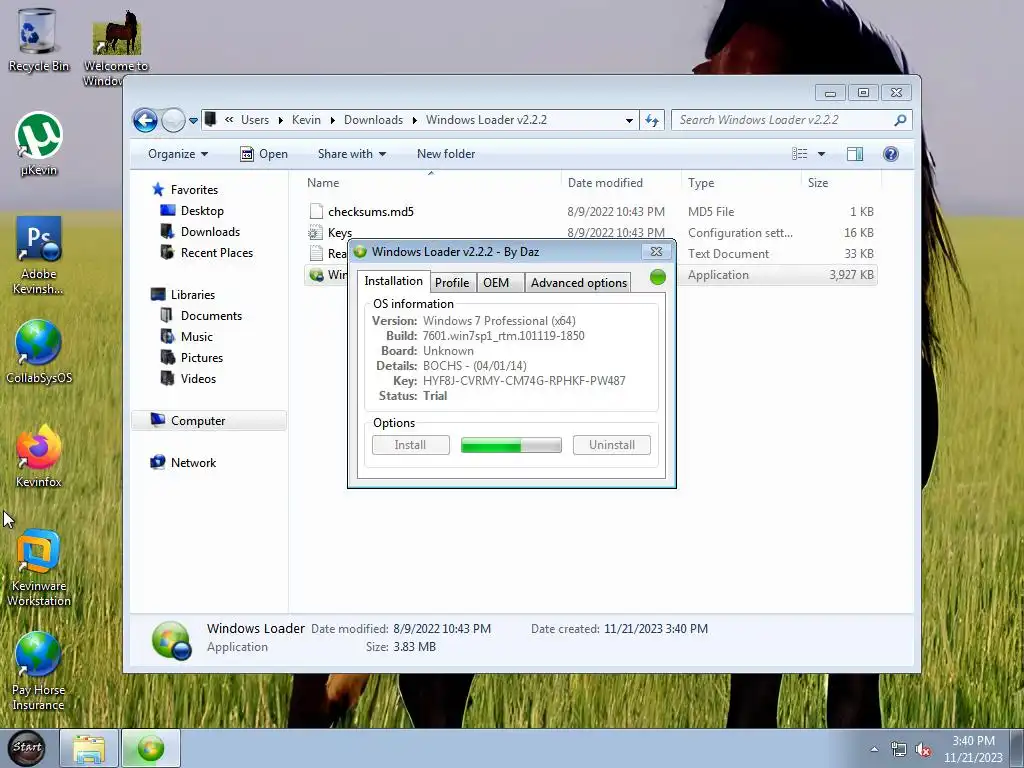Sort by Type column header
Screen dimensions: 1024x768
point(741,183)
